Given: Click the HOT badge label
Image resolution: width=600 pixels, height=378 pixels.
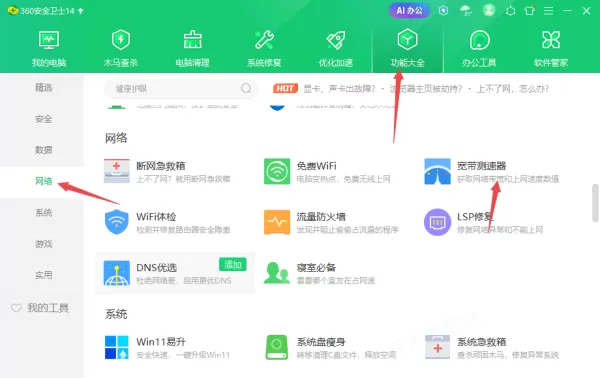Looking at the screenshot, I should (x=285, y=88).
